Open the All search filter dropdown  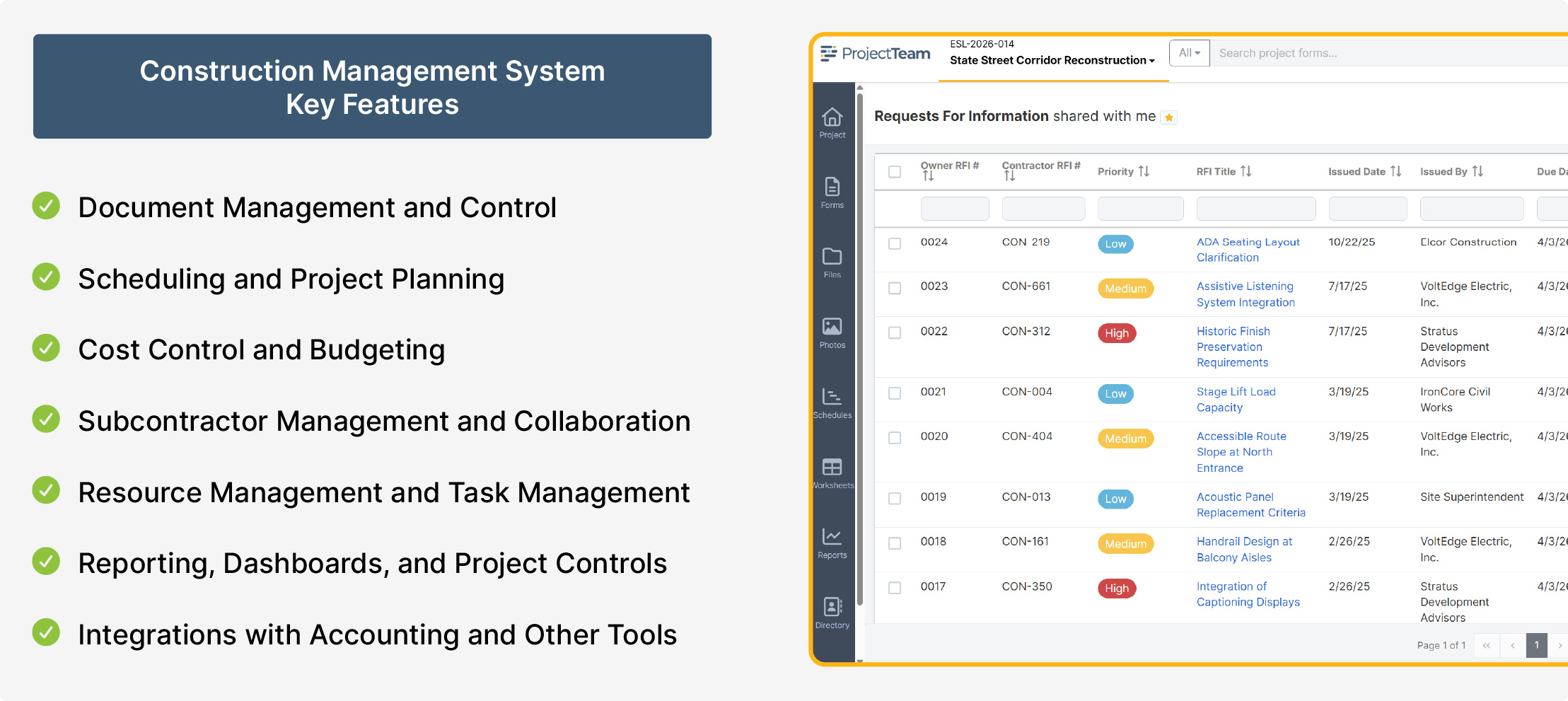pyautogui.click(x=1189, y=52)
